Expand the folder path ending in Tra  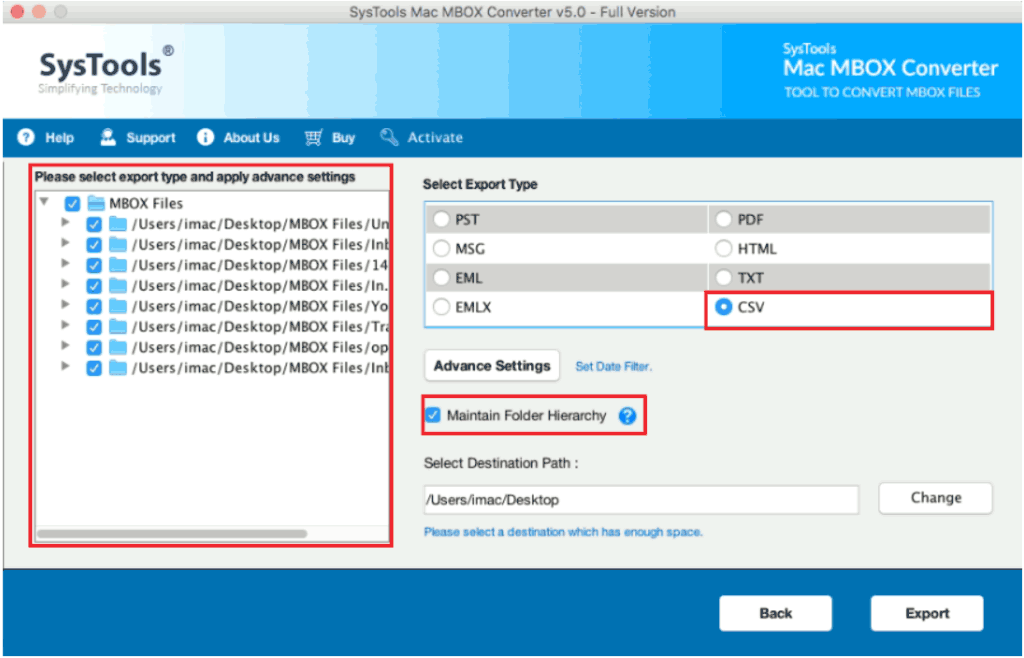point(65,325)
